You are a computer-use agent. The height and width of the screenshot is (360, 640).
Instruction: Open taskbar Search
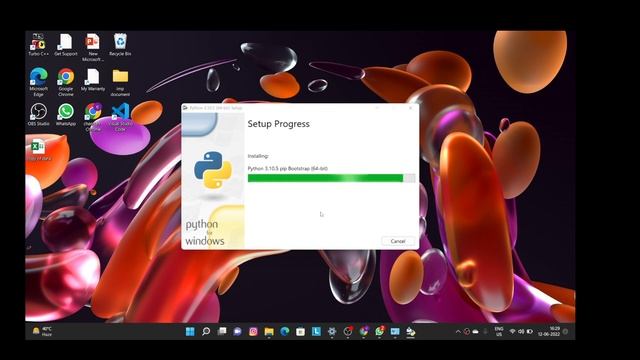pos(206,331)
